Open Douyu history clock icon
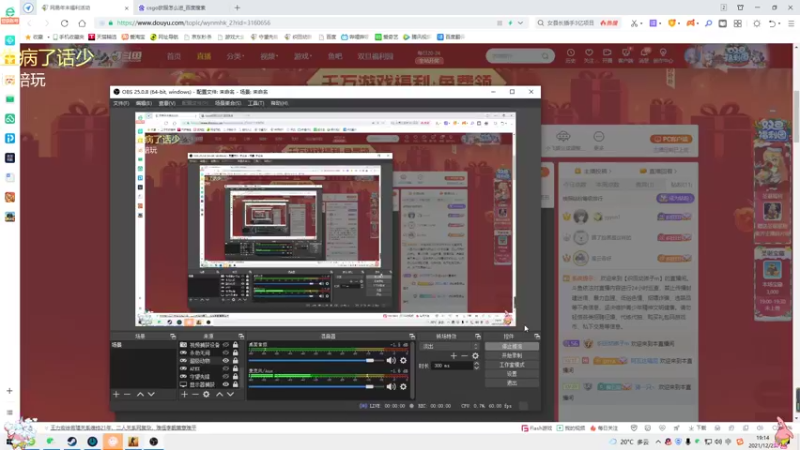 coord(570,55)
